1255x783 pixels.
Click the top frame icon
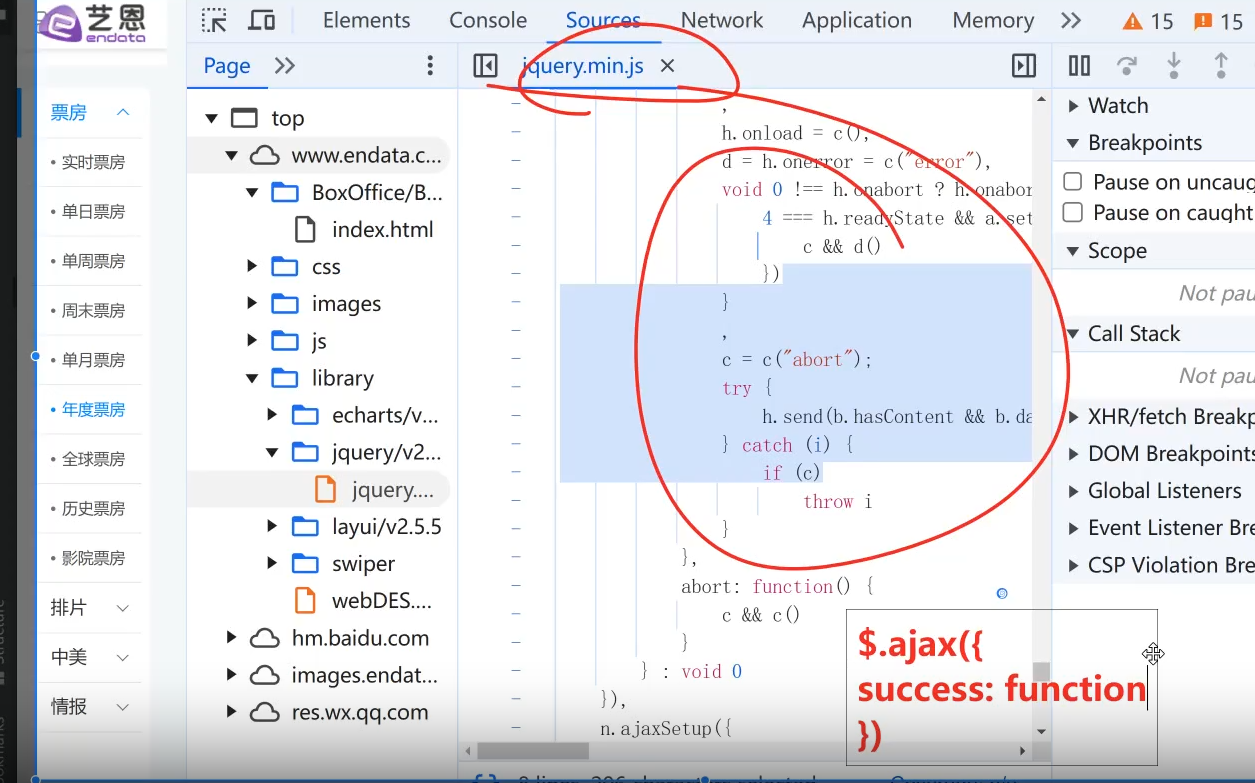[244, 118]
